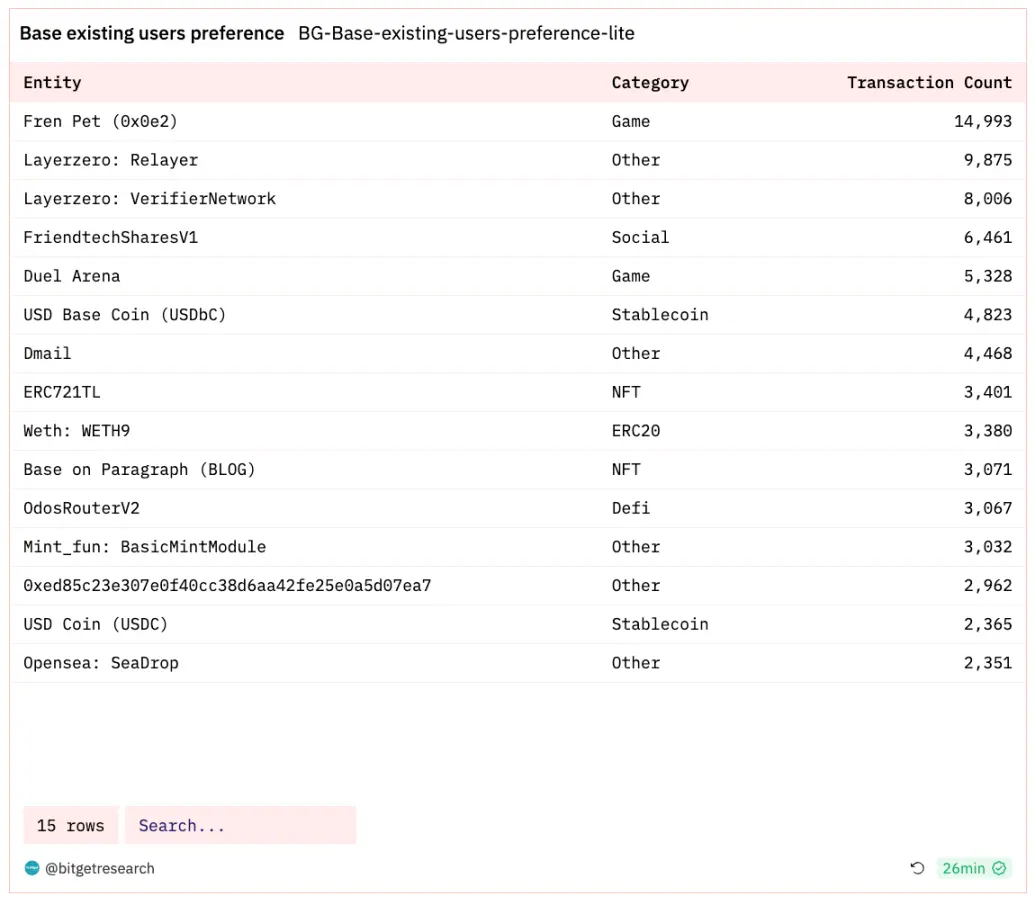Click the bitgetresearch avatar icon
Image resolution: width=1035 pixels, height=905 pixels.
32,868
